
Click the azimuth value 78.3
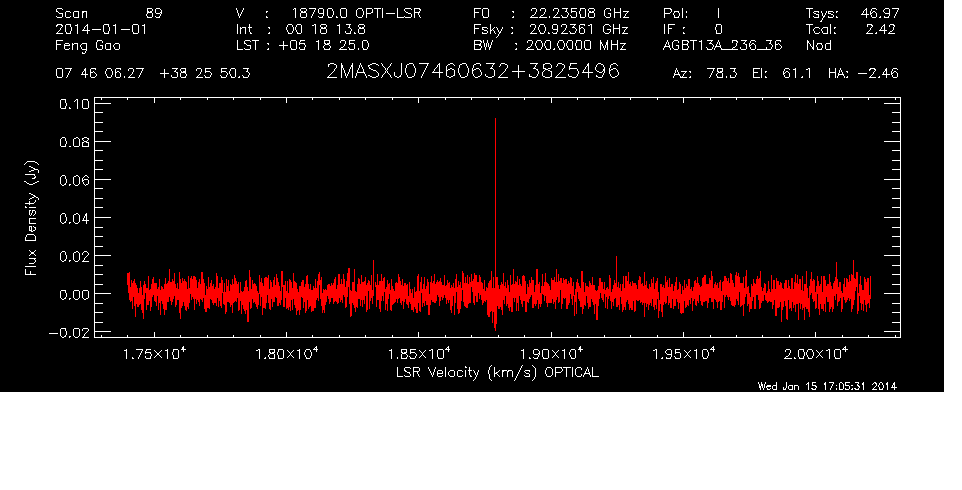point(722,74)
